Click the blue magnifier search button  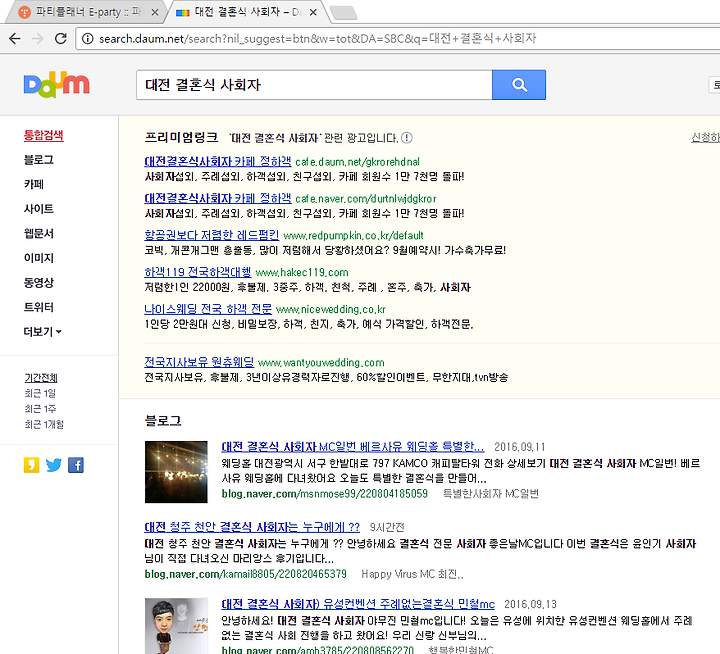[519, 85]
